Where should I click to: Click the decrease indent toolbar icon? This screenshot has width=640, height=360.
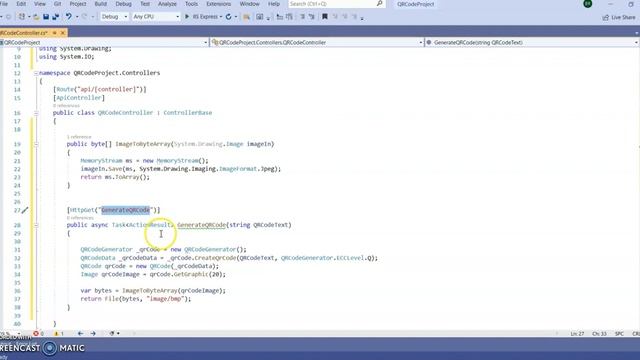pos(280,17)
